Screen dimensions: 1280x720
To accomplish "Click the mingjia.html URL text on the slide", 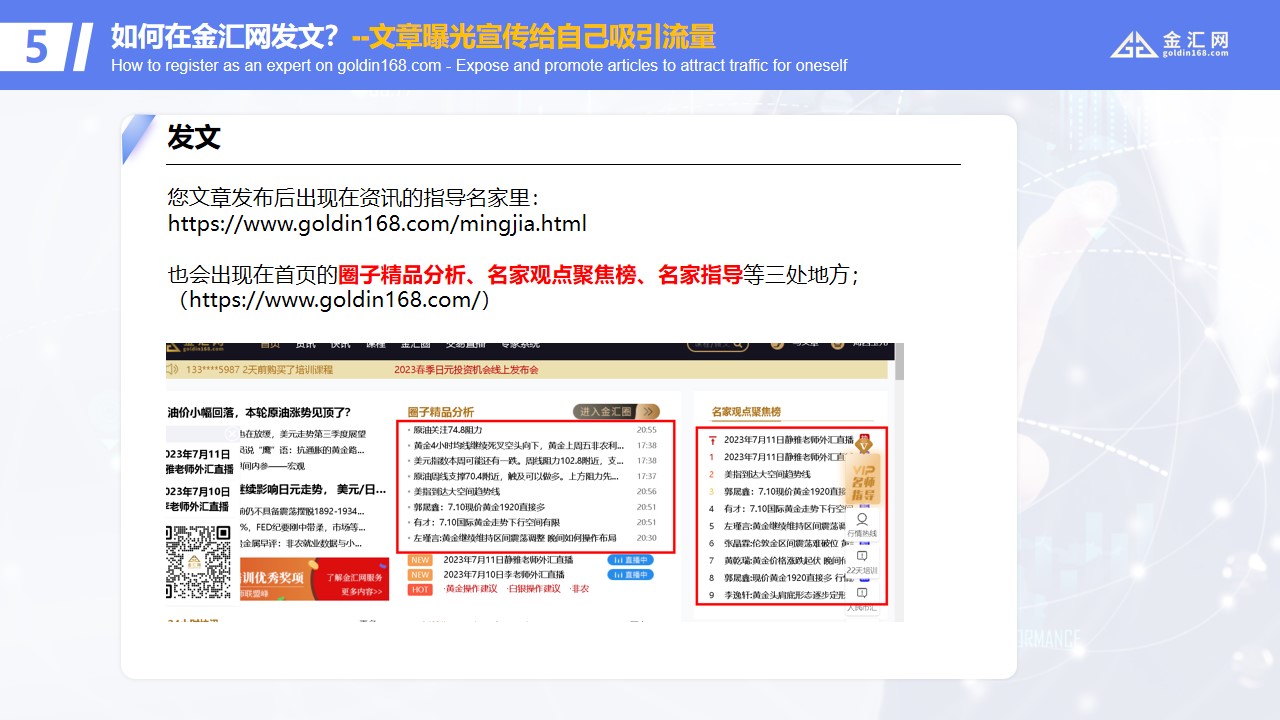I will click(x=377, y=223).
